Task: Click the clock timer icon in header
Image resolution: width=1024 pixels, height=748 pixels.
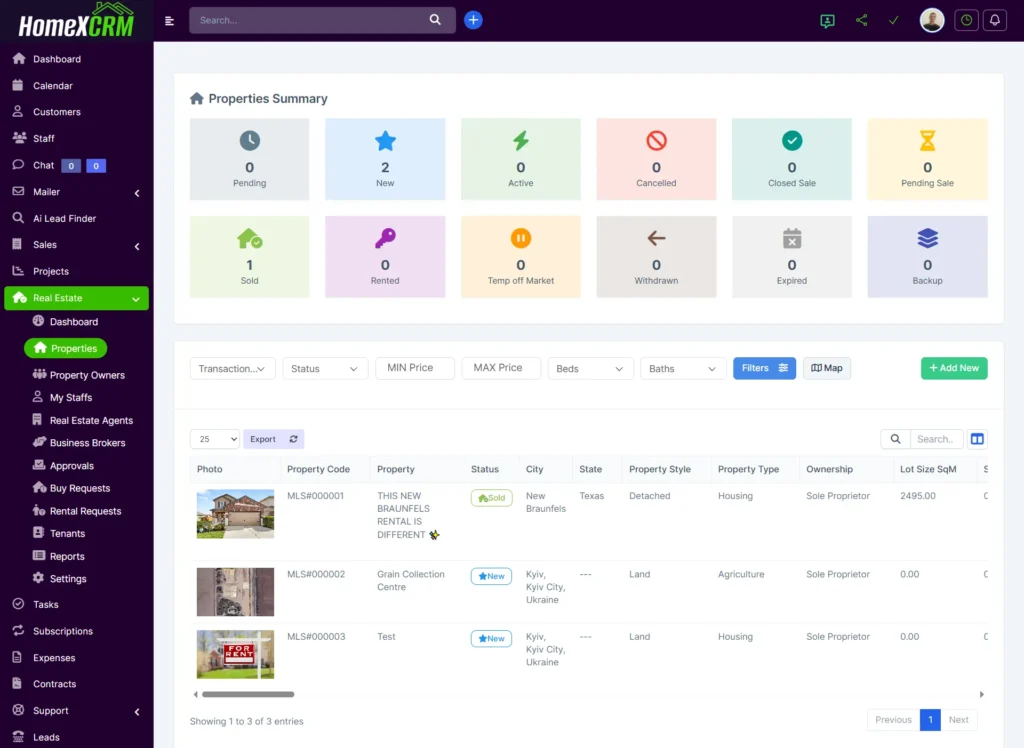Action: coord(966,20)
